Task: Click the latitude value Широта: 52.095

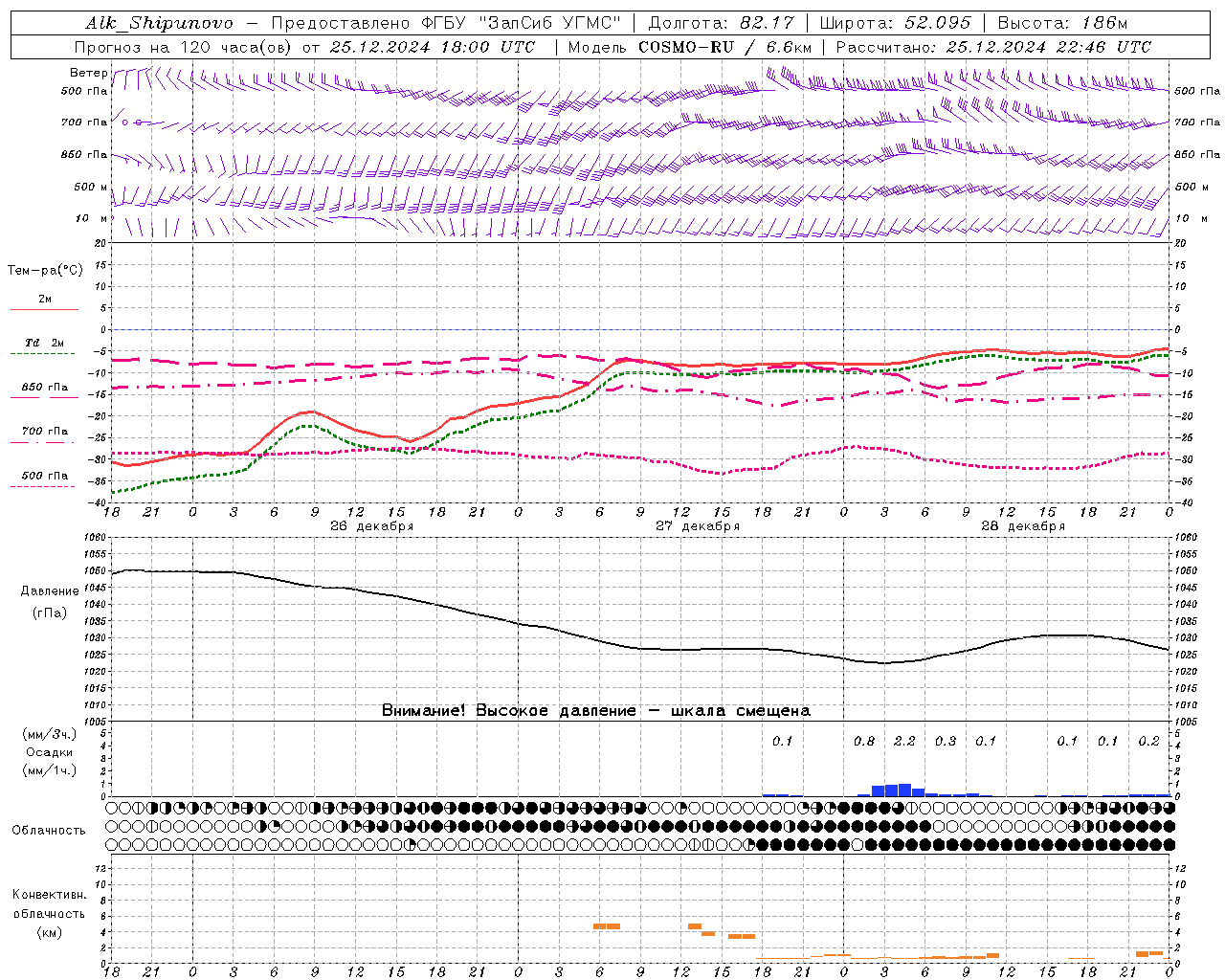Action: 896,23
